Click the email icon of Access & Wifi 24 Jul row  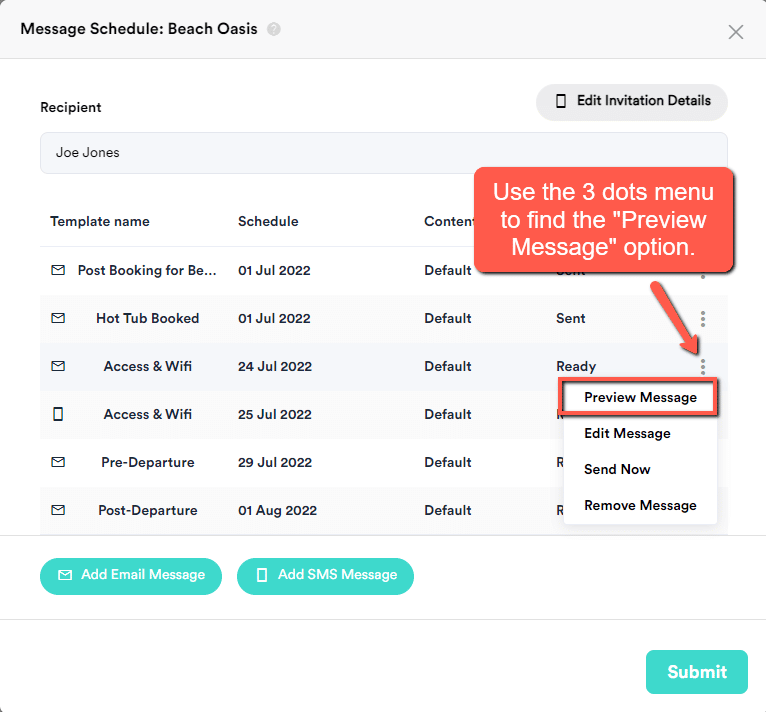coord(58,366)
